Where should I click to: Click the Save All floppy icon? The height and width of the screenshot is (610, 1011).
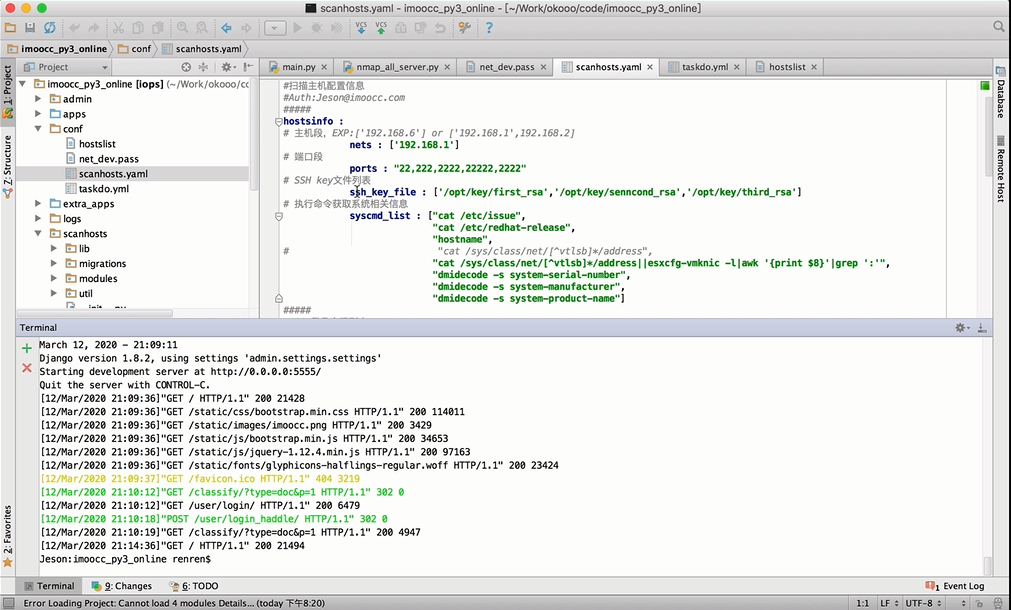click(30, 28)
